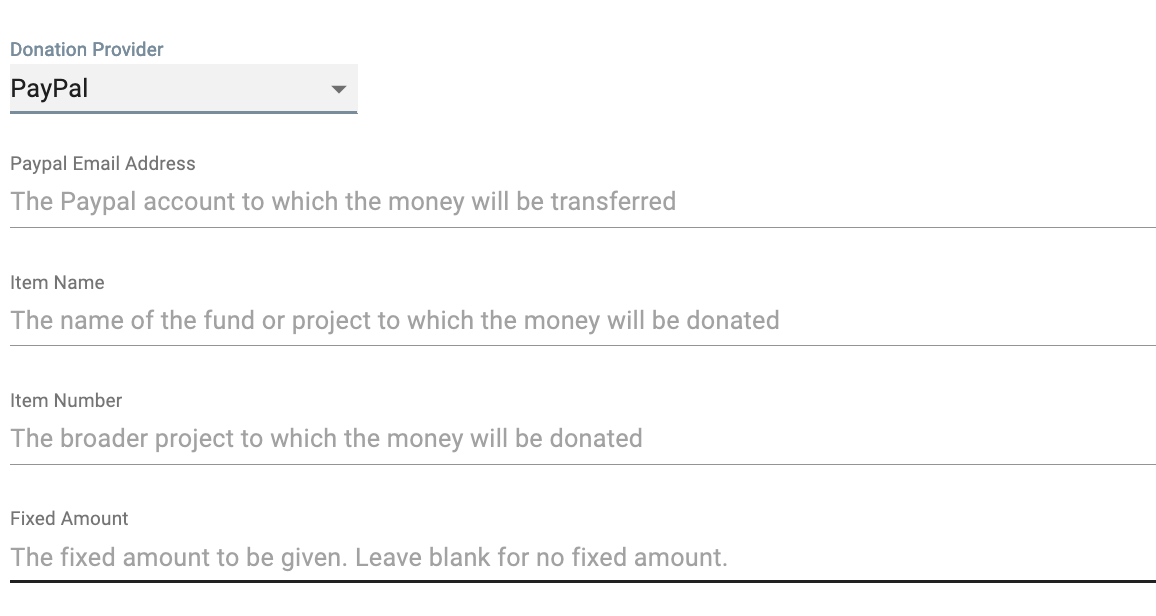1156x616 pixels.
Task: Click the underline below the Item Number field
Action: click(582, 463)
